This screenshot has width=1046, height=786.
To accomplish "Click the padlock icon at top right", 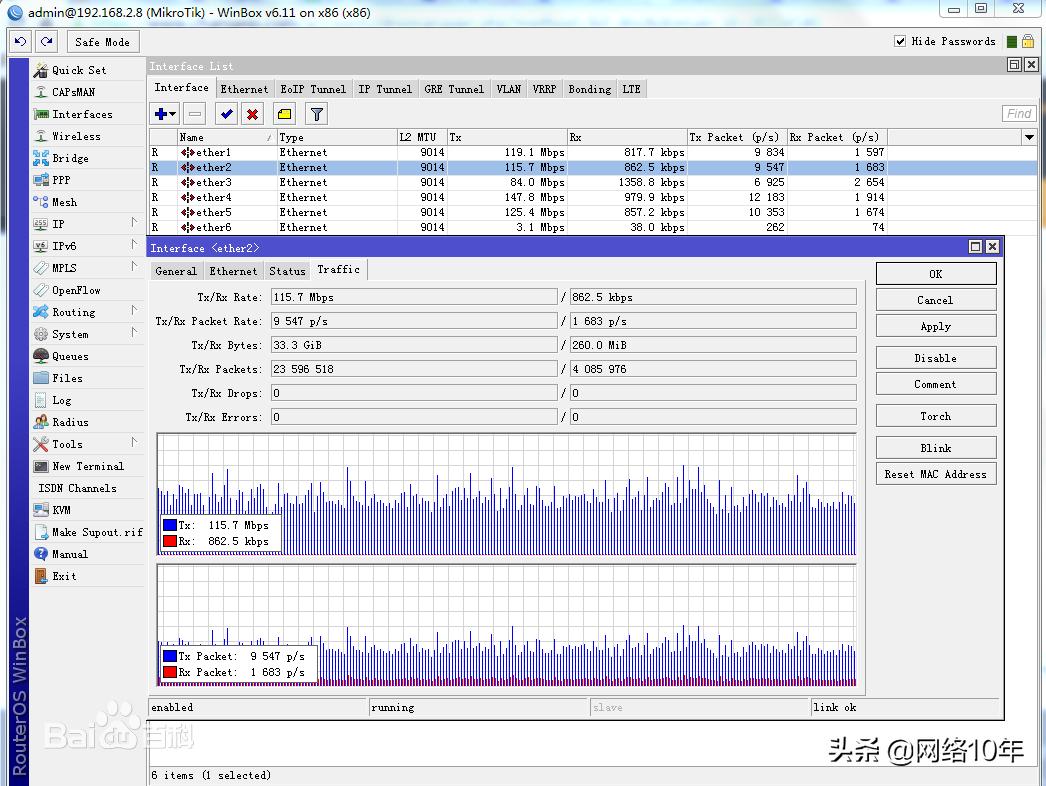I will [1028, 41].
